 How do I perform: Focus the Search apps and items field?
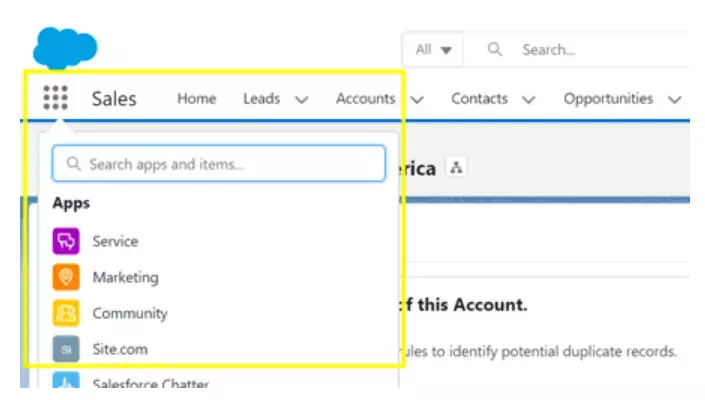[218, 164]
